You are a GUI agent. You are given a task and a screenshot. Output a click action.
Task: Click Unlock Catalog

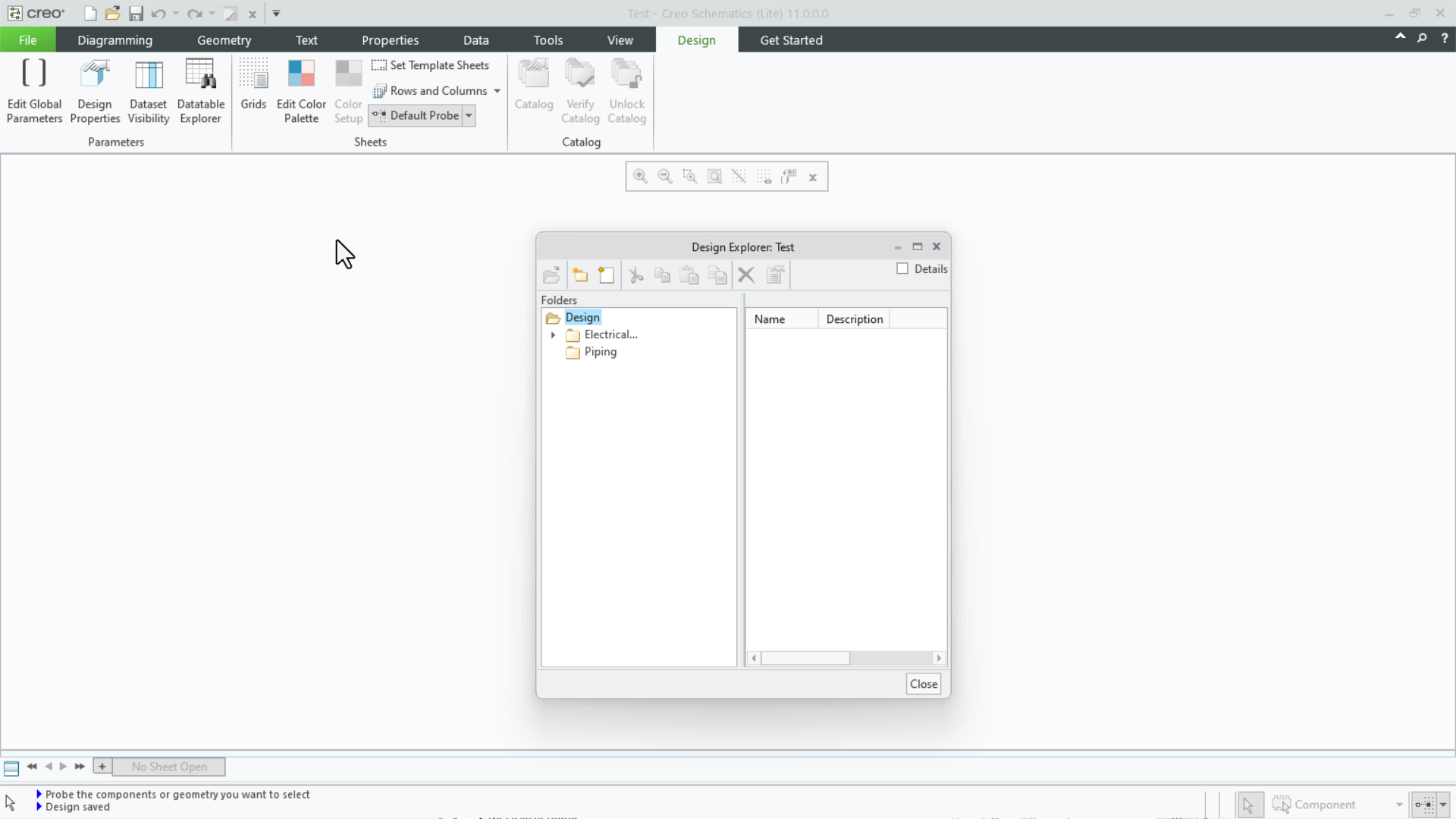pos(626,91)
